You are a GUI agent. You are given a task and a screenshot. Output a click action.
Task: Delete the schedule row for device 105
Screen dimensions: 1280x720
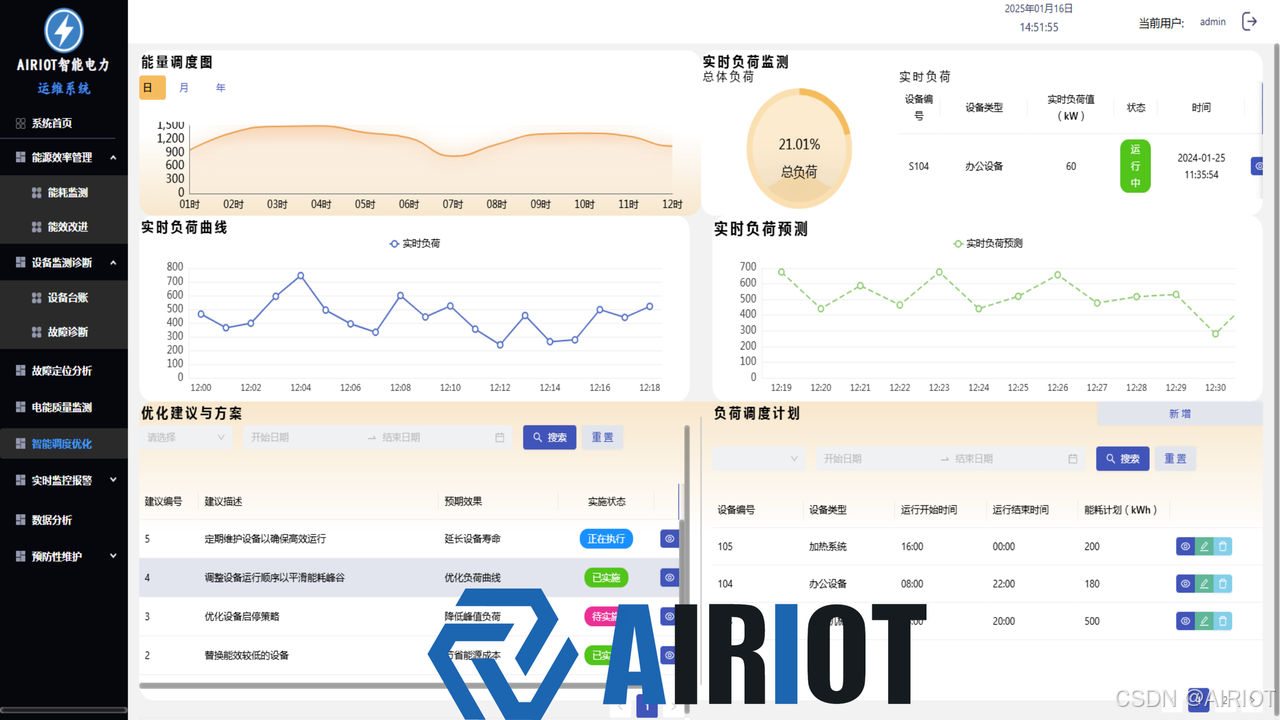pos(1223,546)
